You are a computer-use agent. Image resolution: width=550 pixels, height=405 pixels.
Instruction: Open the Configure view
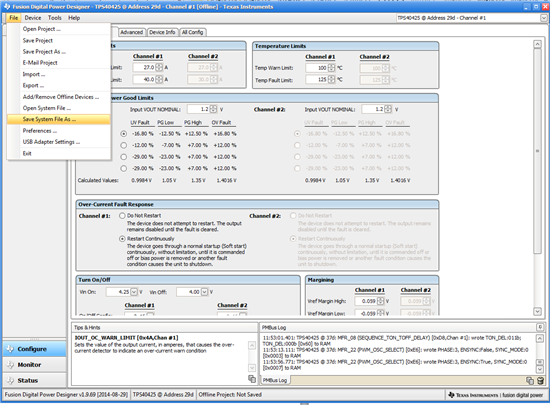click(34, 349)
